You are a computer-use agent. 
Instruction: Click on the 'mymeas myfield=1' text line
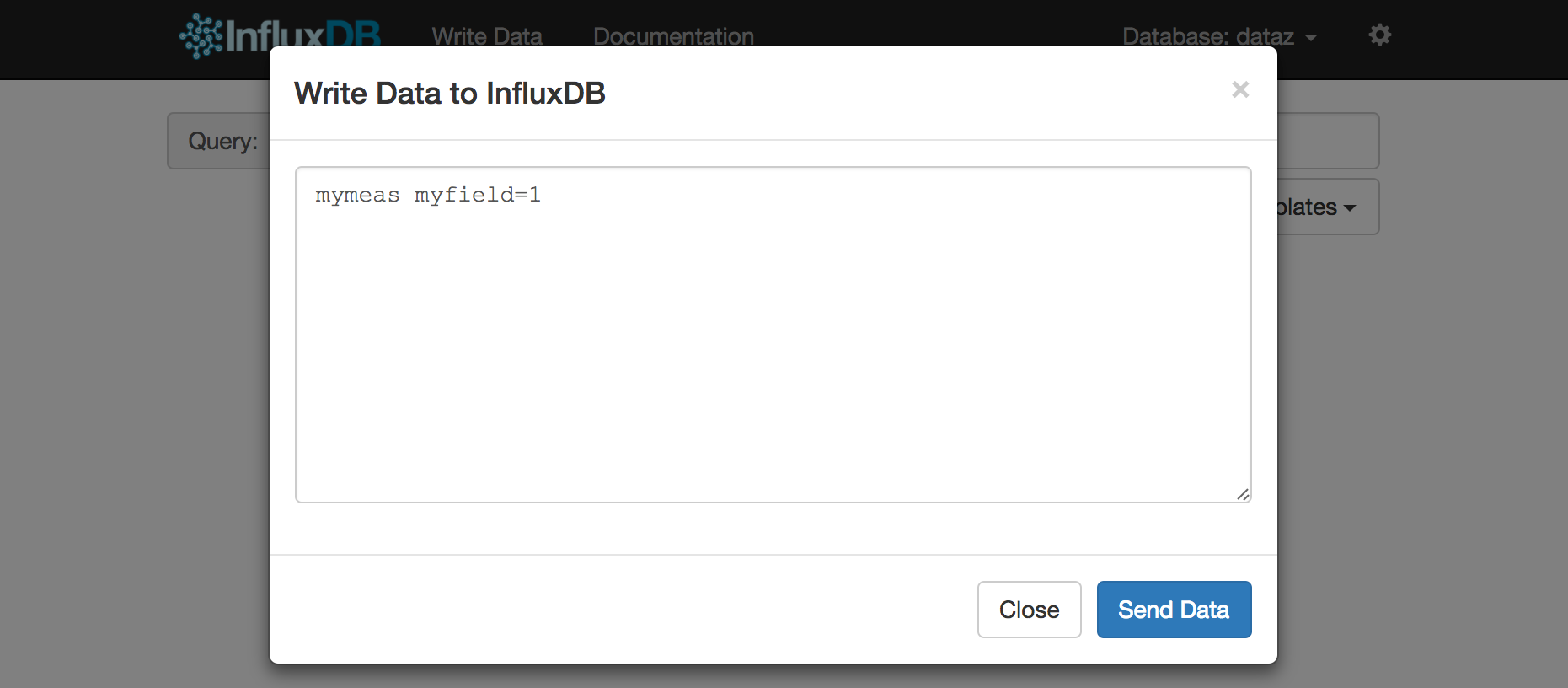pos(428,196)
